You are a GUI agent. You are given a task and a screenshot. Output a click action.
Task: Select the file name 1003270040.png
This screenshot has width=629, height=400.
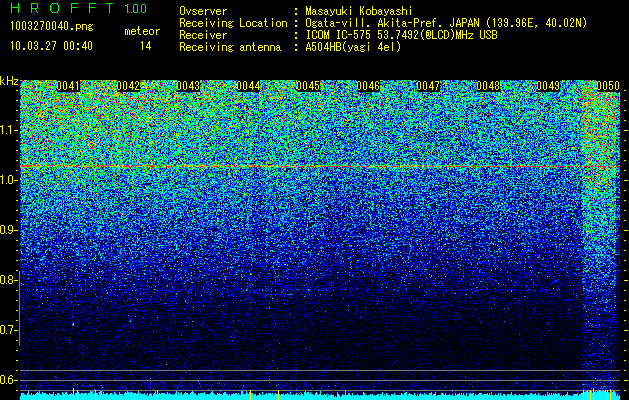[52, 26]
